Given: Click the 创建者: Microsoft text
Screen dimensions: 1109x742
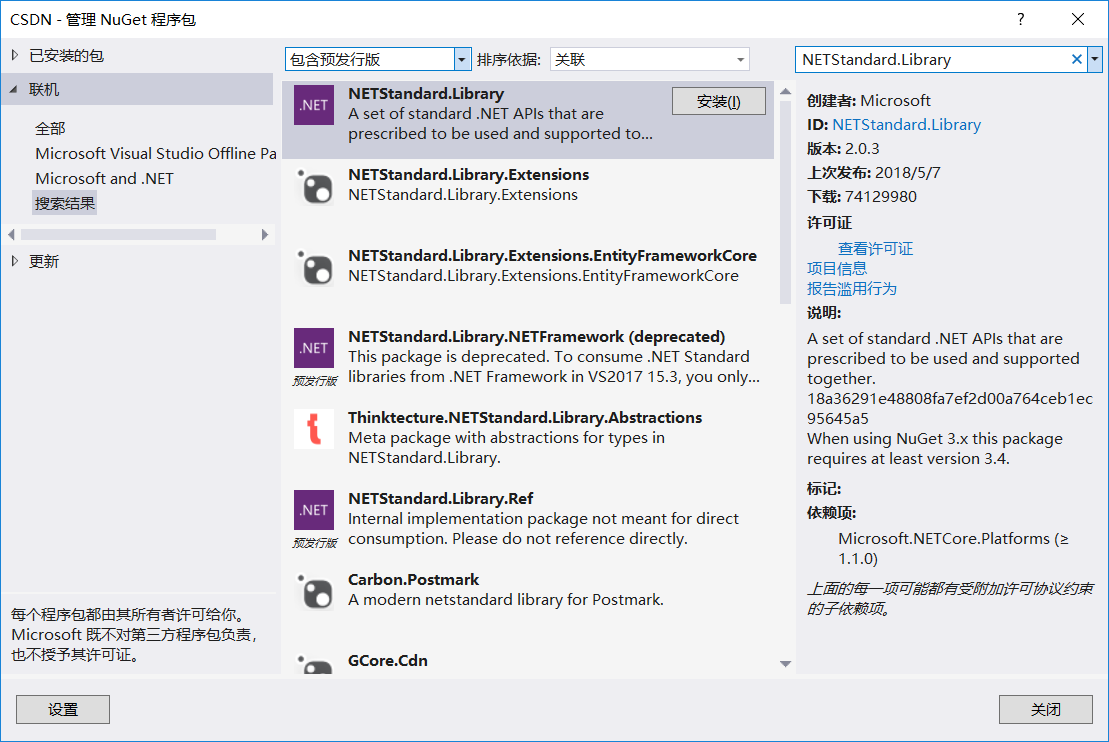Looking at the screenshot, I should point(869,100).
